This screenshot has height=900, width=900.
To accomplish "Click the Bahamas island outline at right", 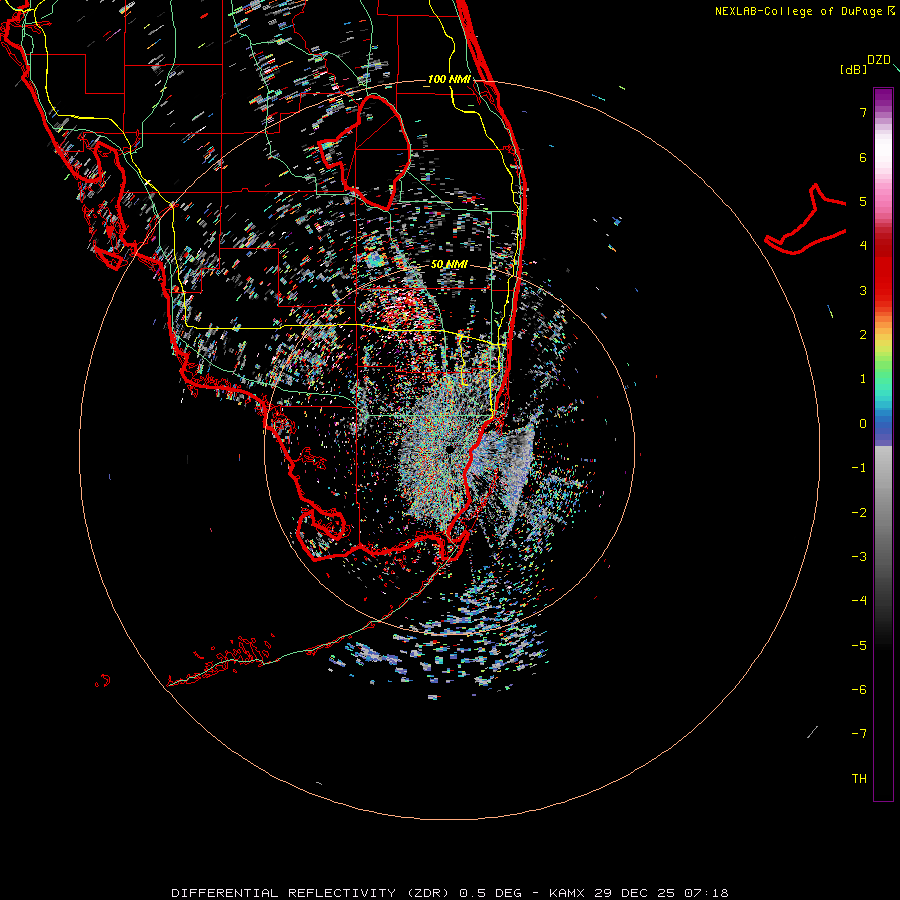I will (805, 219).
